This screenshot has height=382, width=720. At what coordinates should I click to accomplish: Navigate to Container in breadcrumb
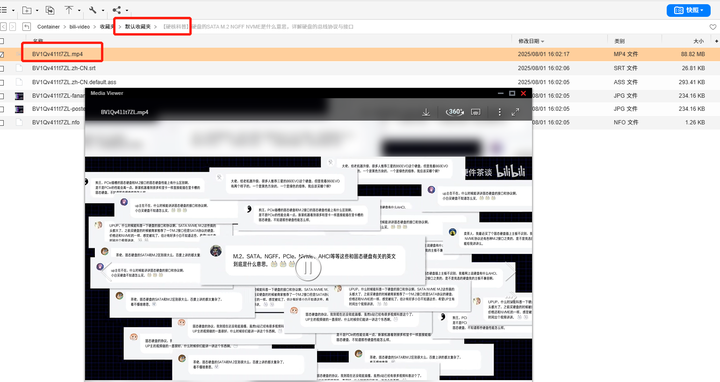click(x=48, y=27)
